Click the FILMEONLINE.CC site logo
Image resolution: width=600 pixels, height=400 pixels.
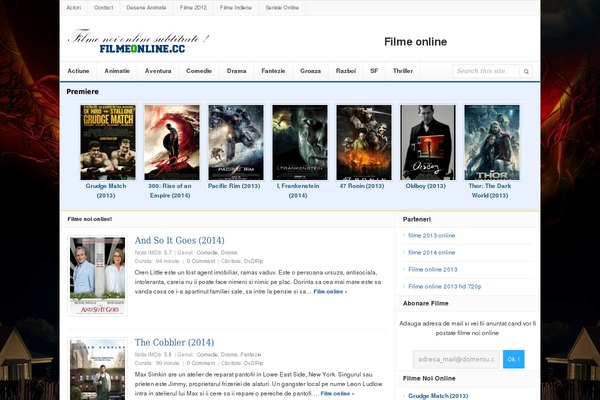coord(139,41)
